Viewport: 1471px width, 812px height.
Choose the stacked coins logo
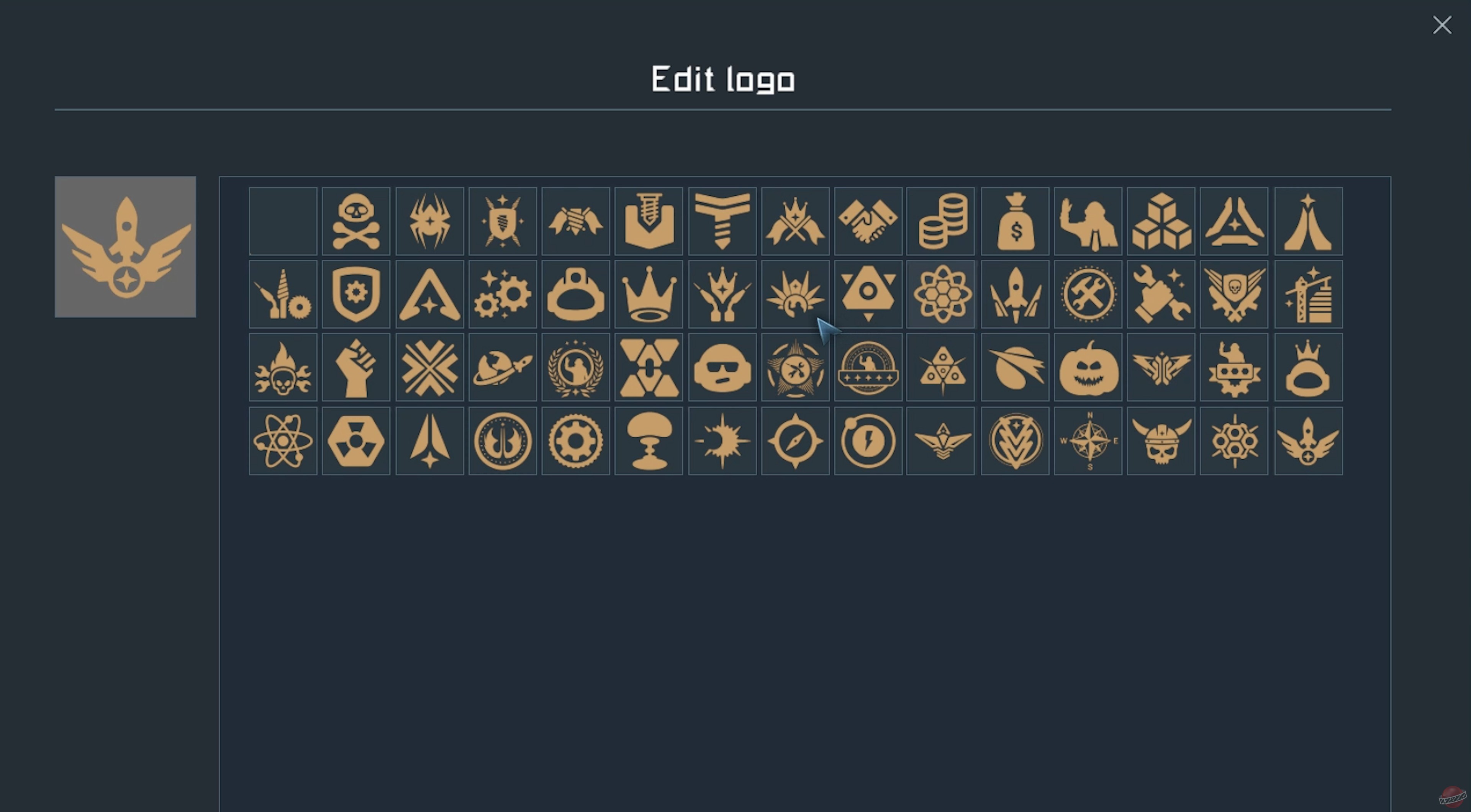pyautogui.click(x=940, y=221)
